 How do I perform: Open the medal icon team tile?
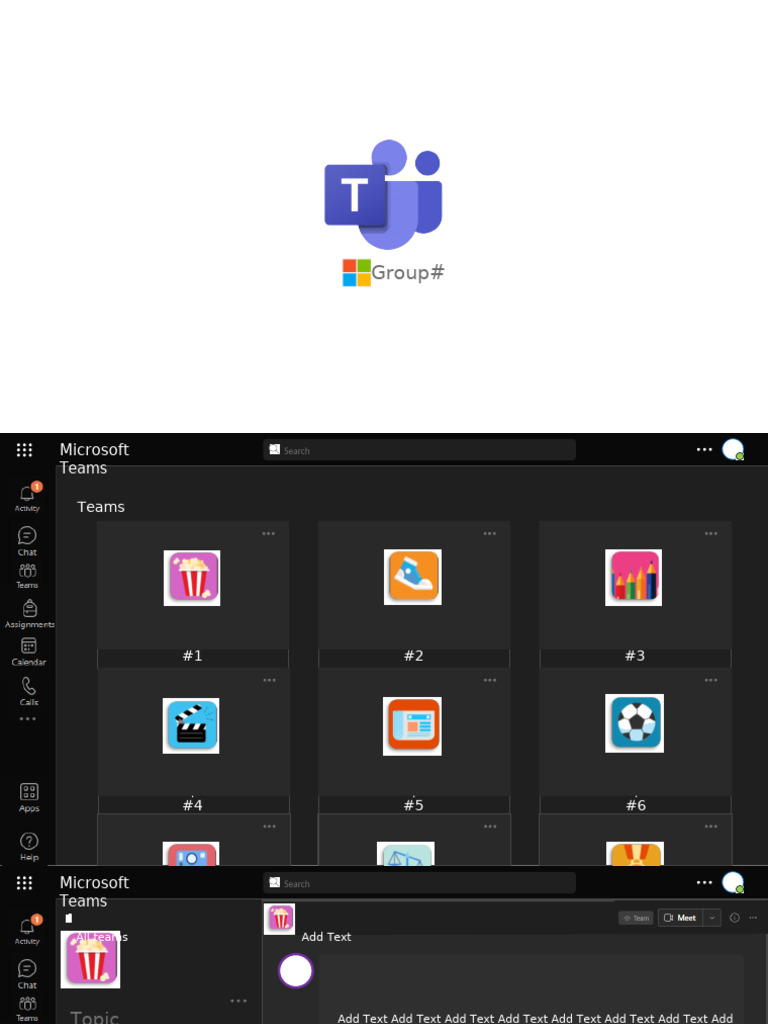635,854
